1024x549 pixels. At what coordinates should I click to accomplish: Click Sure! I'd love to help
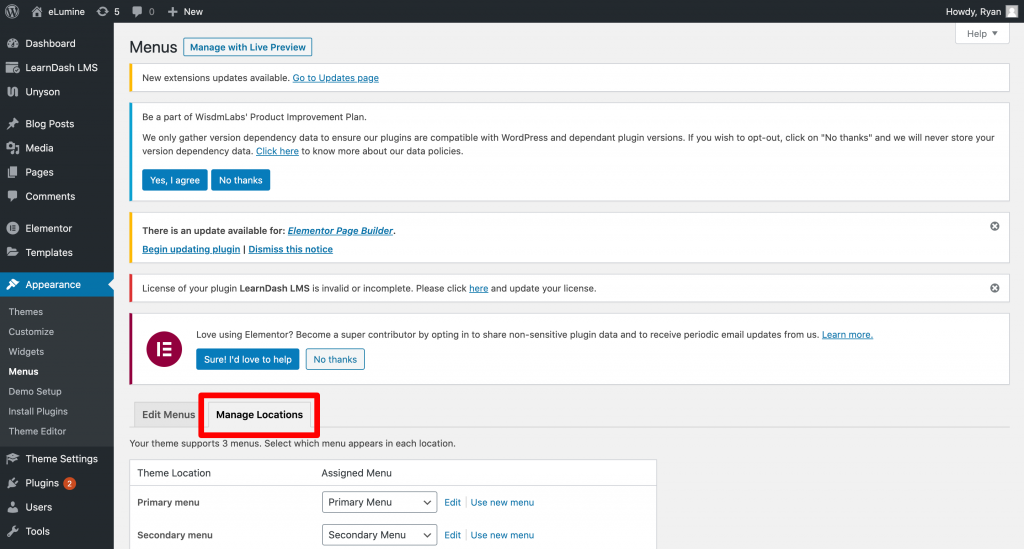(x=247, y=359)
